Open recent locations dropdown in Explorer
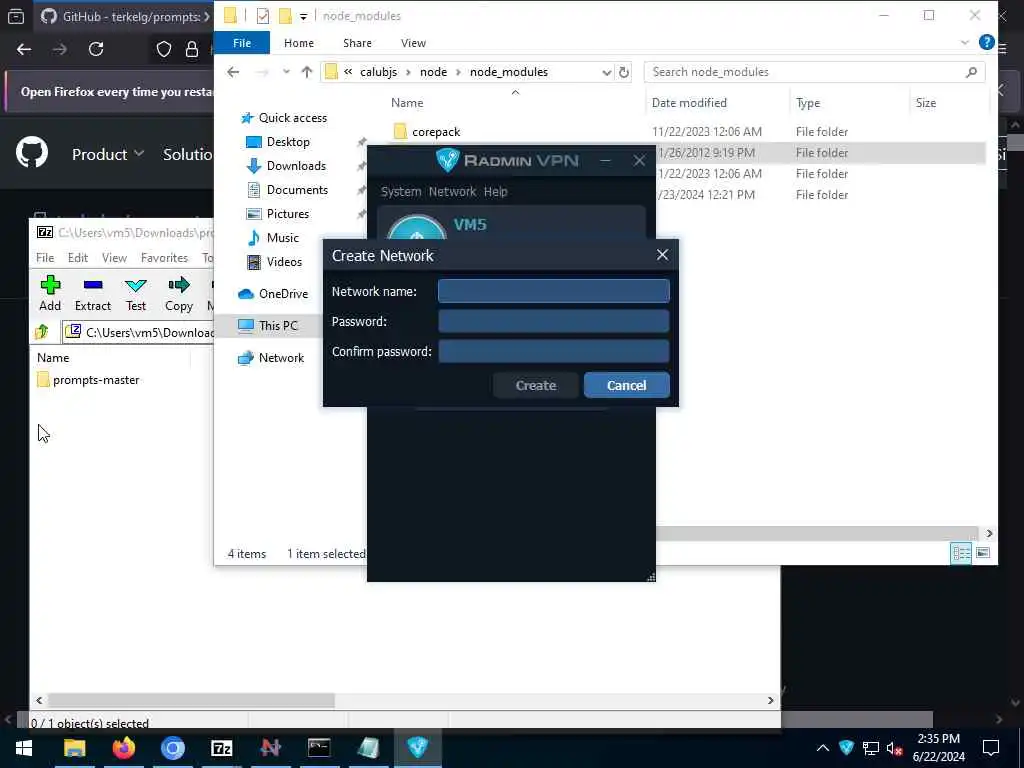 click(x=286, y=72)
